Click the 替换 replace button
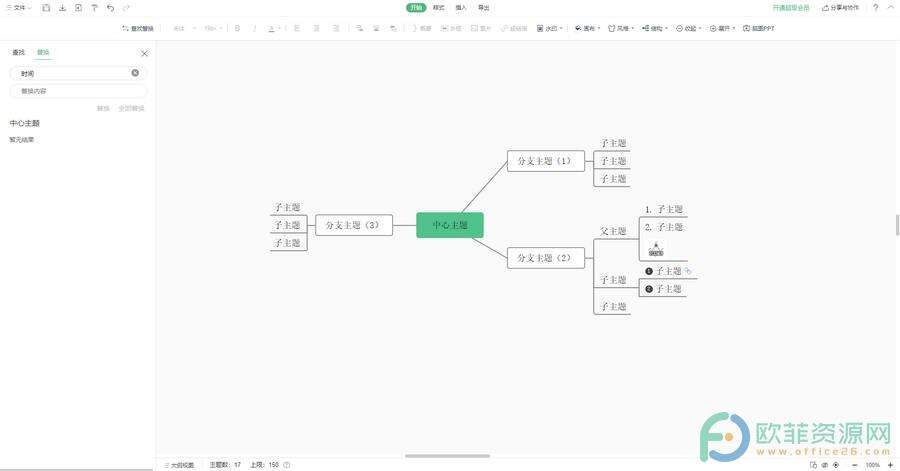 pyautogui.click(x=103, y=108)
